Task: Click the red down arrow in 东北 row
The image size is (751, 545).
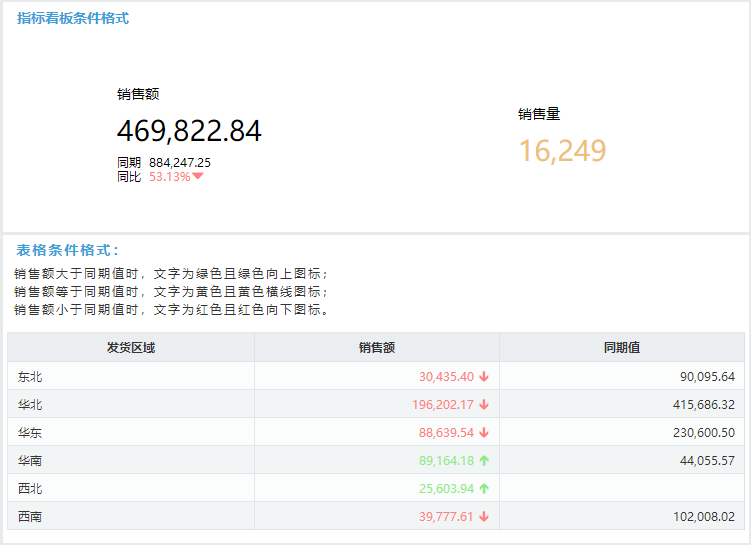Action: [x=484, y=376]
